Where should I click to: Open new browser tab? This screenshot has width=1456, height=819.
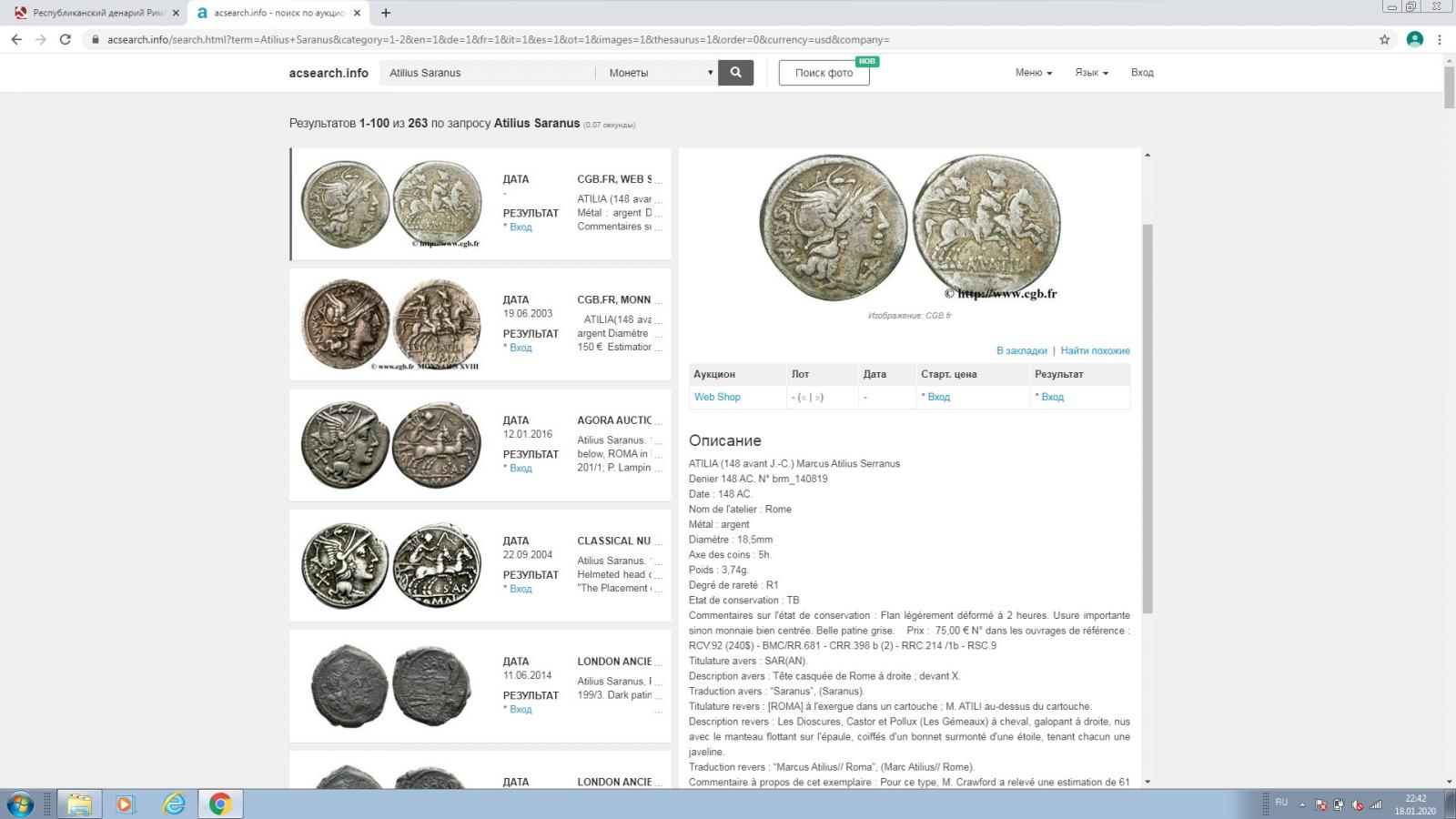coord(386,13)
